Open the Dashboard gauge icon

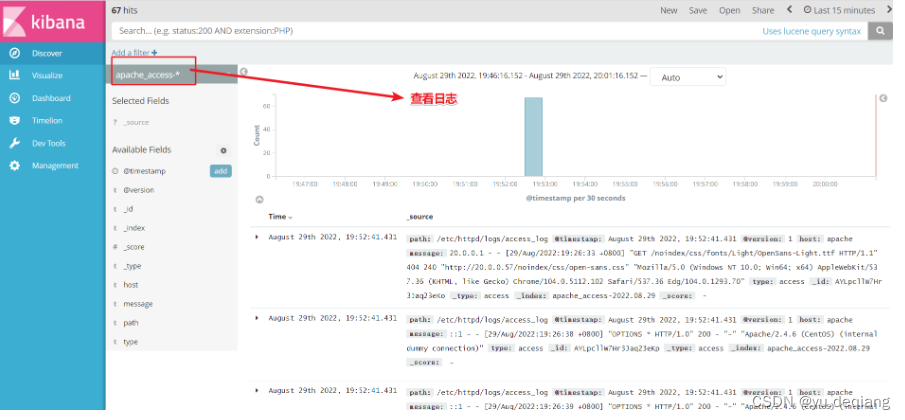[x=15, y=98]
